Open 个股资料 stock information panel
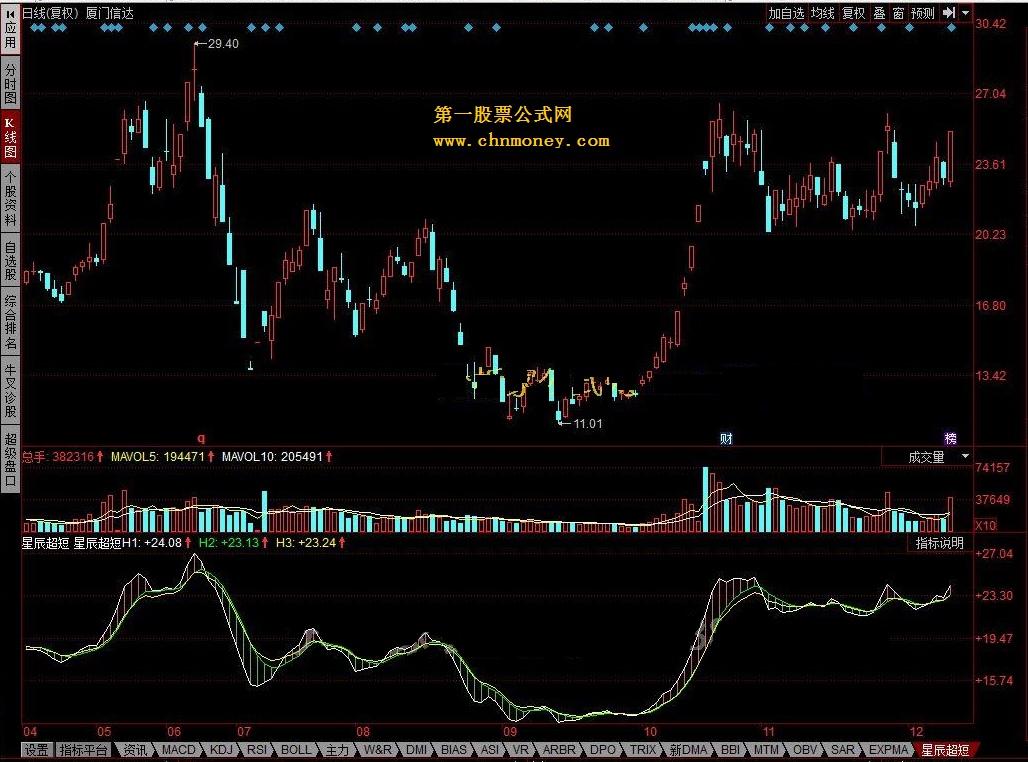This screenshot has width=1028, height=762. (x=10, y=199)
